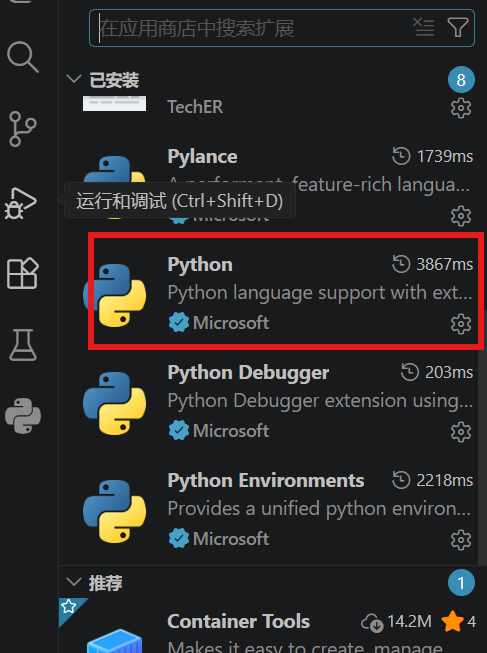487x653 pixels.
Task: Open the Source Control view
Action: point(23,129)
